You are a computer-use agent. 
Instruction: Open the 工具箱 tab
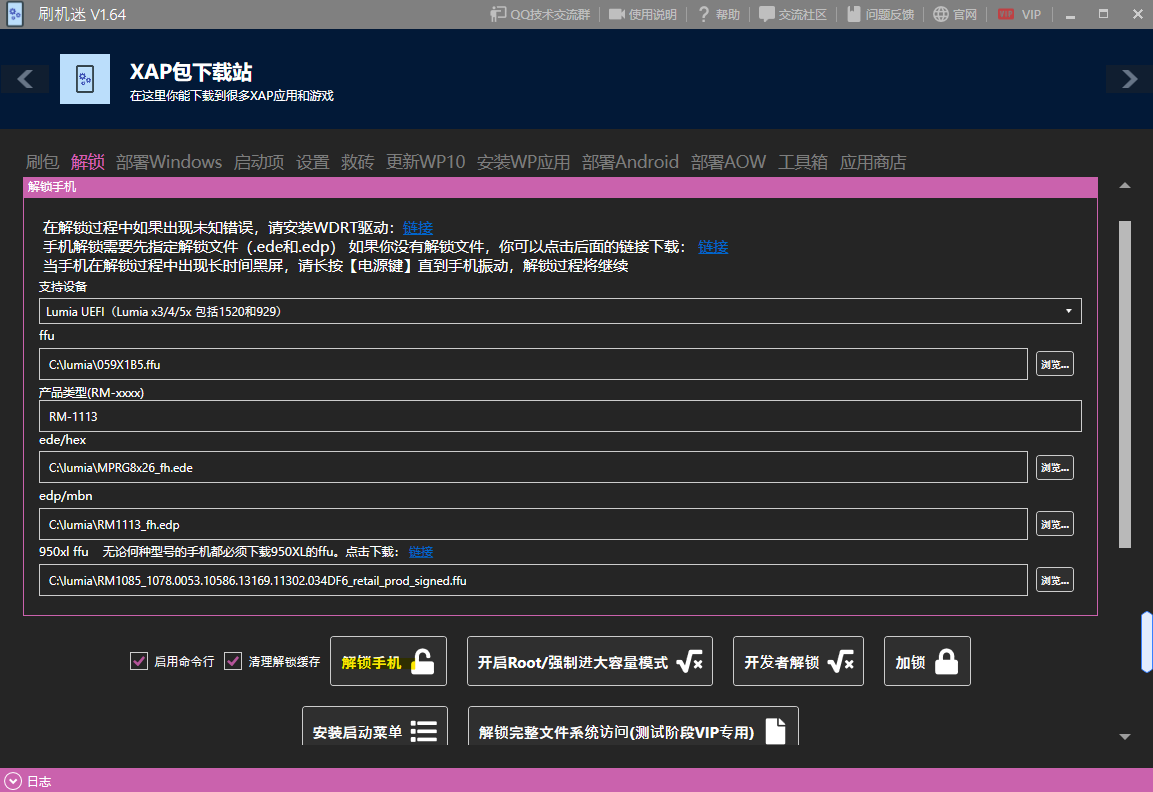pos(803,162)
